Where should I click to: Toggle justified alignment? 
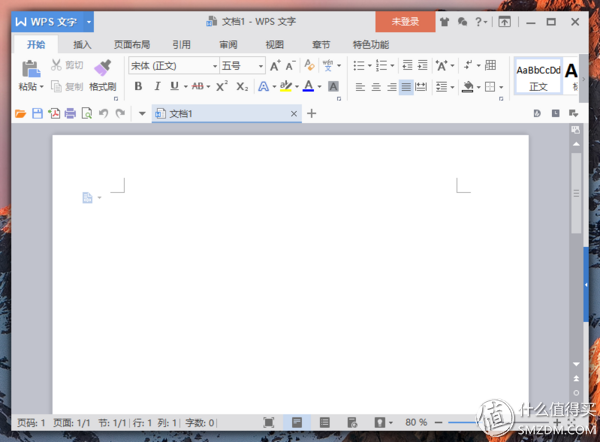coord(406,87)
